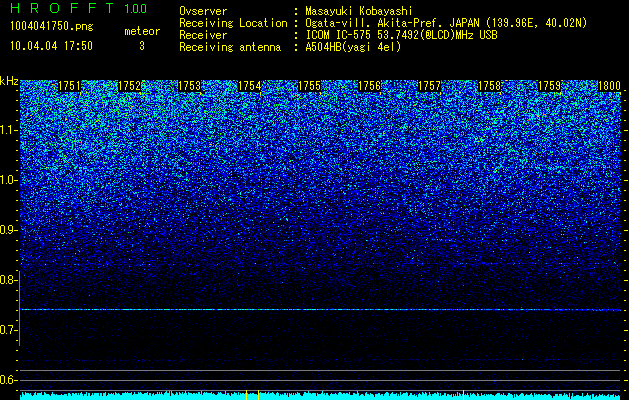Click the 1.0 kHz frequency axis label

[x=7, y=180]
